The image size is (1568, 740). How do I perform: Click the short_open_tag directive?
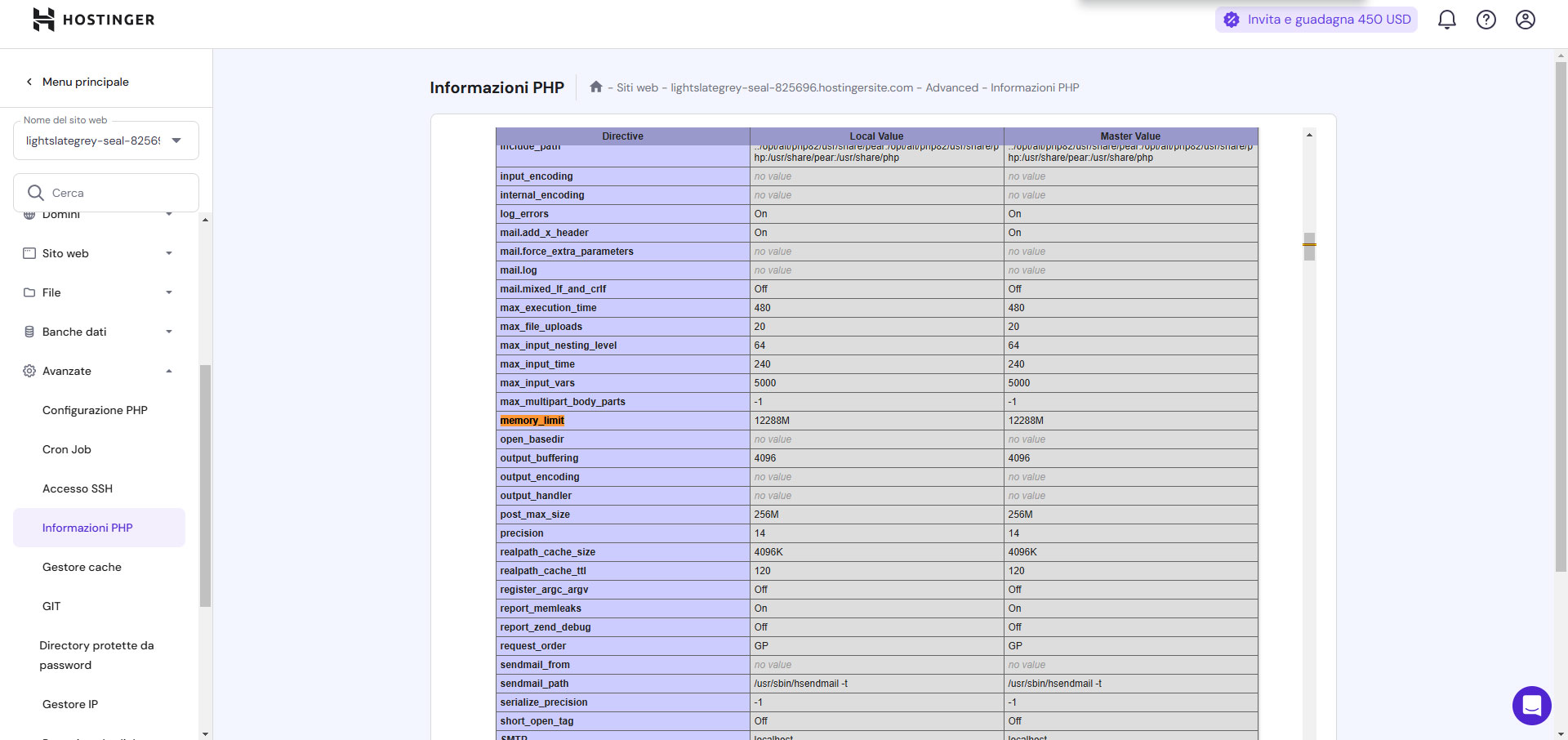pyautogui.click(x=537, y=721)
